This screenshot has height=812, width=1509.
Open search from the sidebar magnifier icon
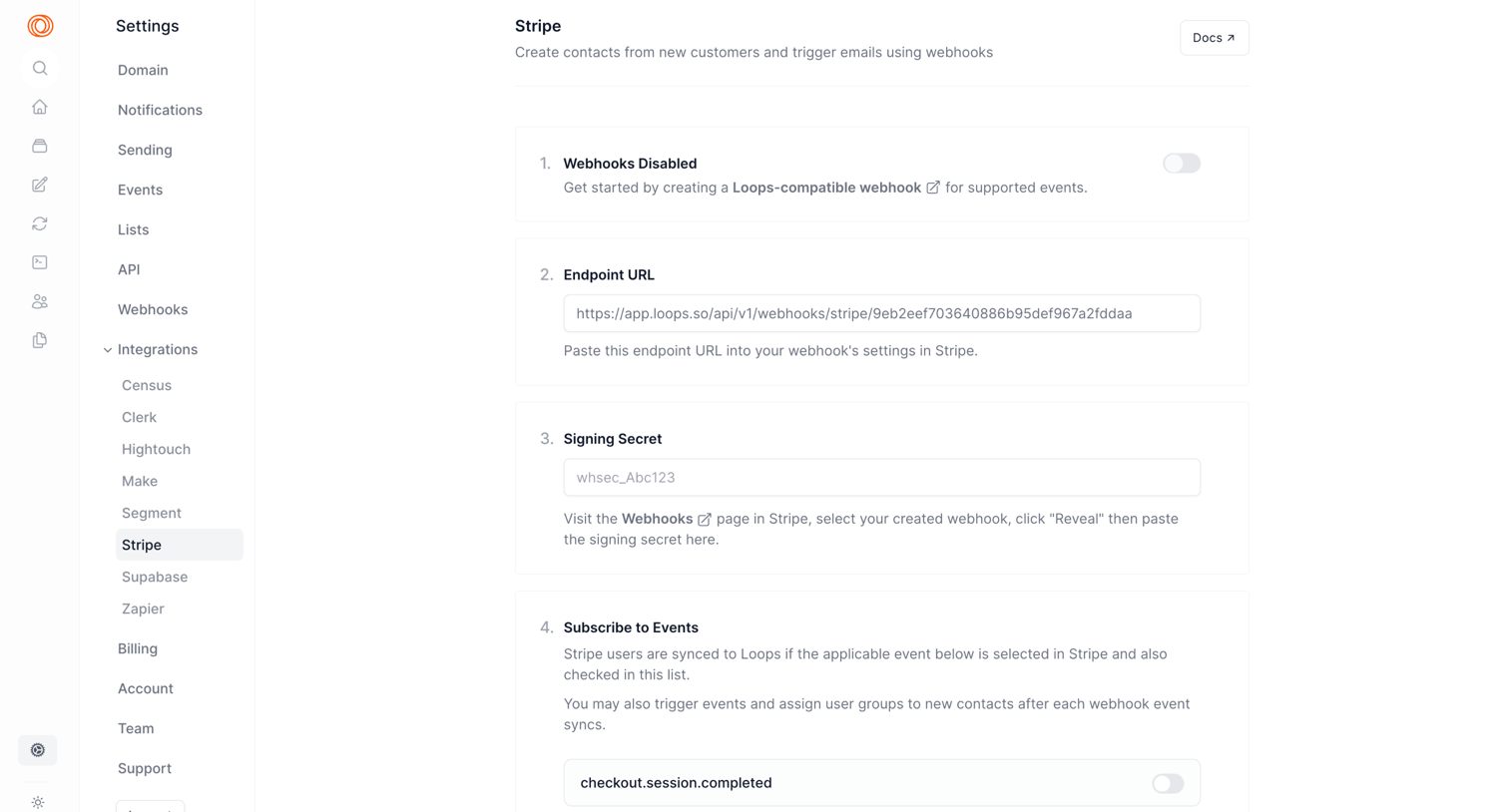pos(40,68)
